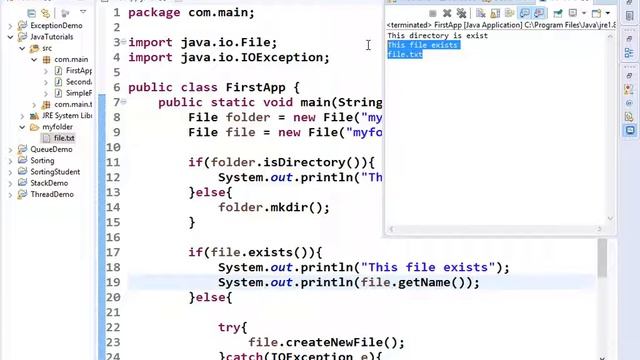Expand the ExceptionDemo project
This screenshot has width=640, height=360.
point(10,26)
